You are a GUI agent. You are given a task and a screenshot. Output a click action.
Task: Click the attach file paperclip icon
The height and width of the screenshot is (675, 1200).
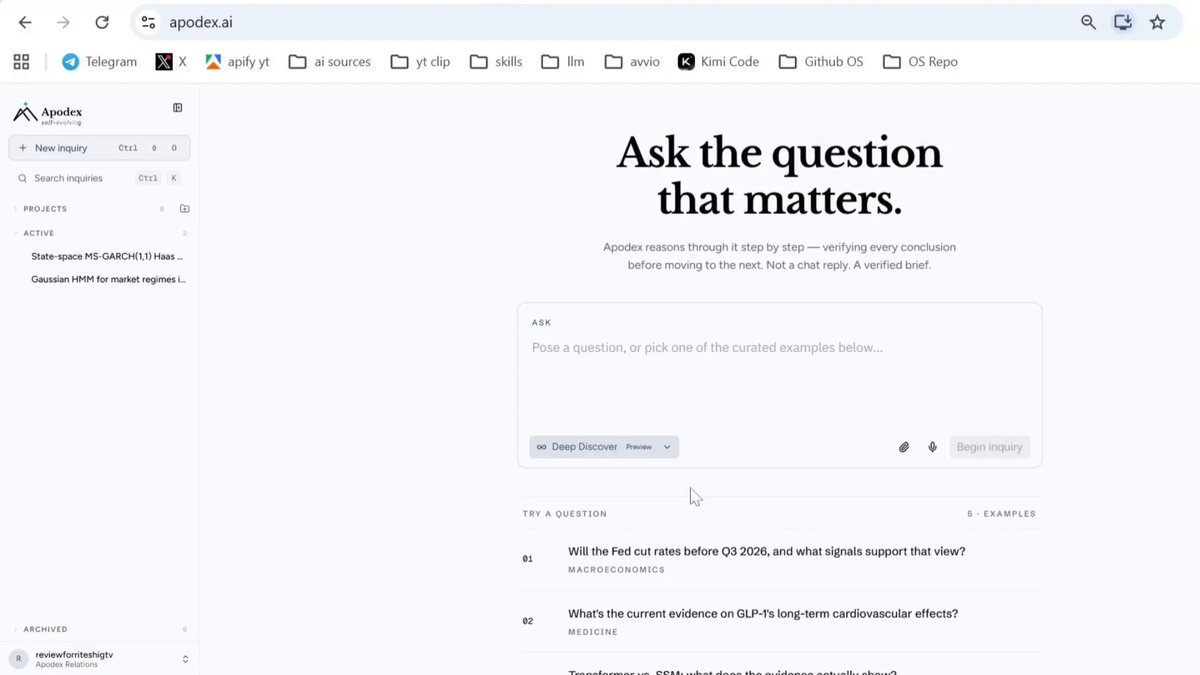click(x=904, y=447)
